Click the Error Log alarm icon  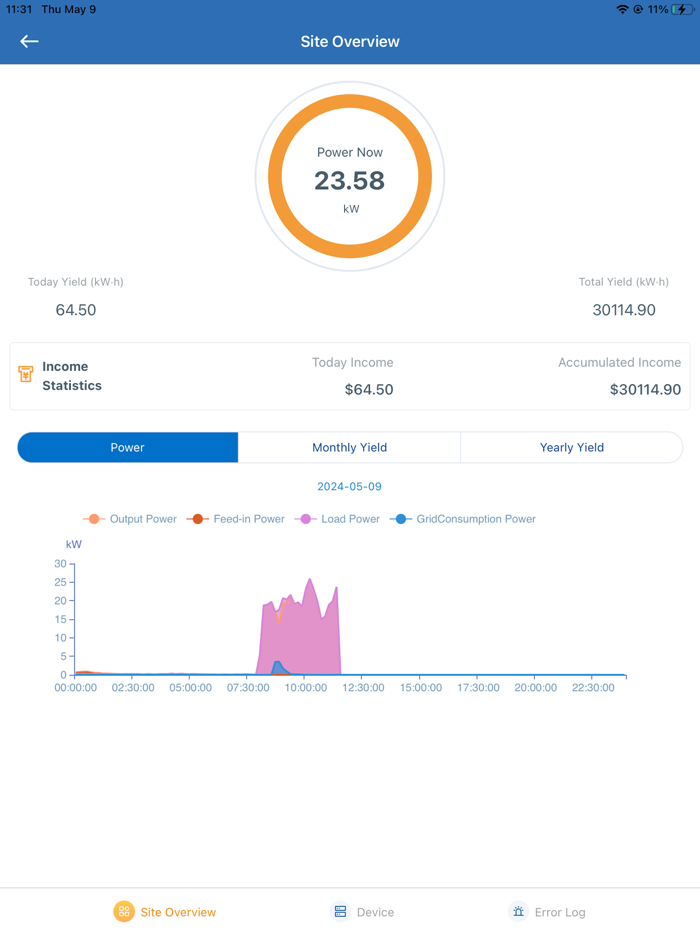pyautogui.click(x=518, y=911)
